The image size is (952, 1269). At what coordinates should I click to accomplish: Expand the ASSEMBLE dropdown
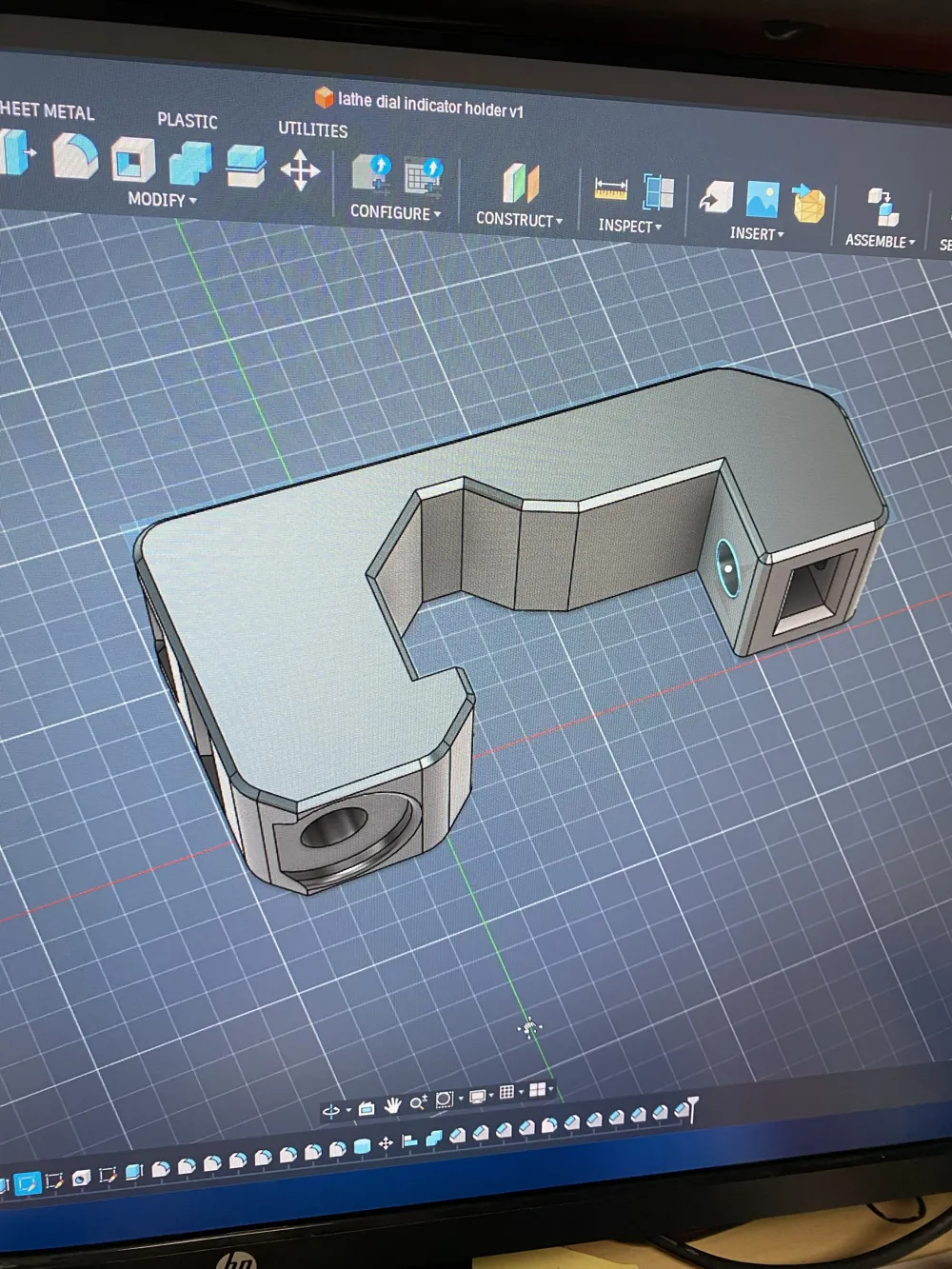pos(880,241)
